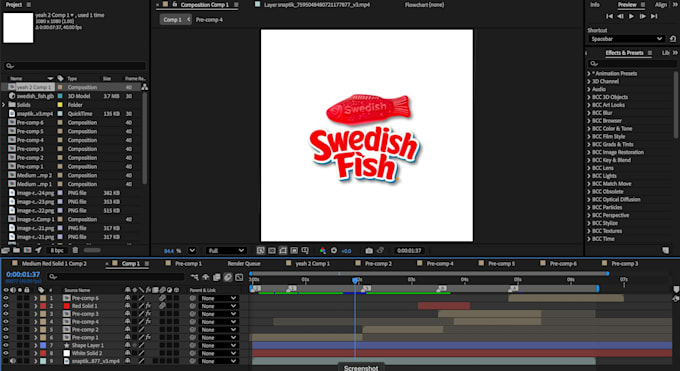Click the Interpret Footage icon in Project panel
This screenshot has height=371, width=680.
tap(5, 250)
